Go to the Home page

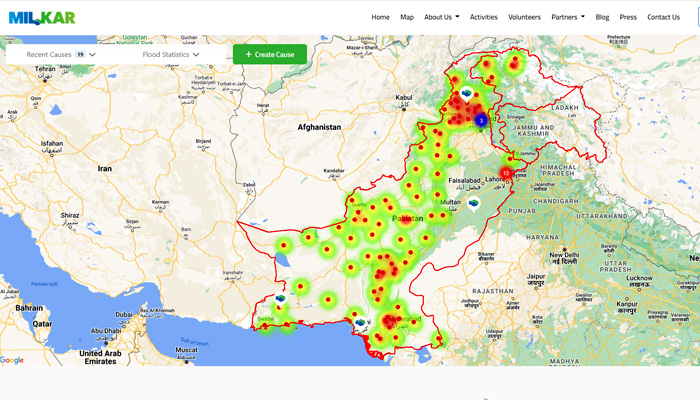380,17
